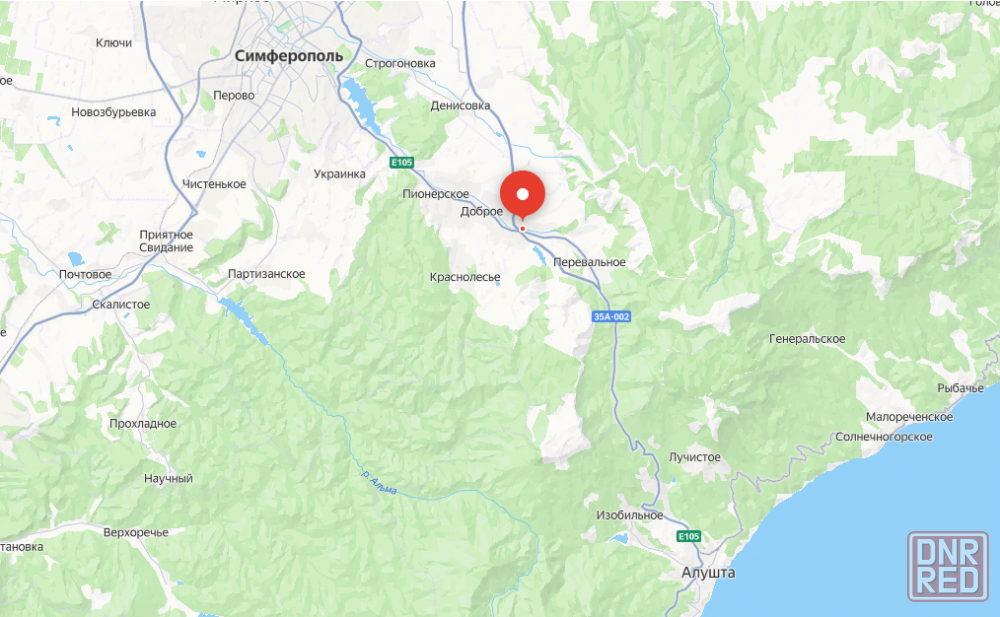The height and width of the screenshot is (617, 1000).
Task: Click the Лучистое village label
Action: click(x=695, y=457)
